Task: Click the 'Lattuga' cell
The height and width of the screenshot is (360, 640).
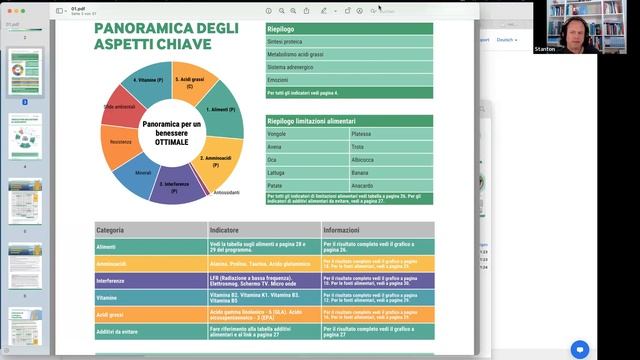Action: click(x=307, y=173)
